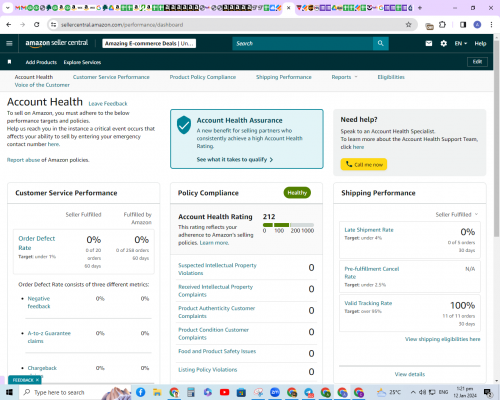Image resolution: width=500 pixels, height=400 pixels.
Task: Open YouTube from the taskbar
Action: (x=224, y=392)
